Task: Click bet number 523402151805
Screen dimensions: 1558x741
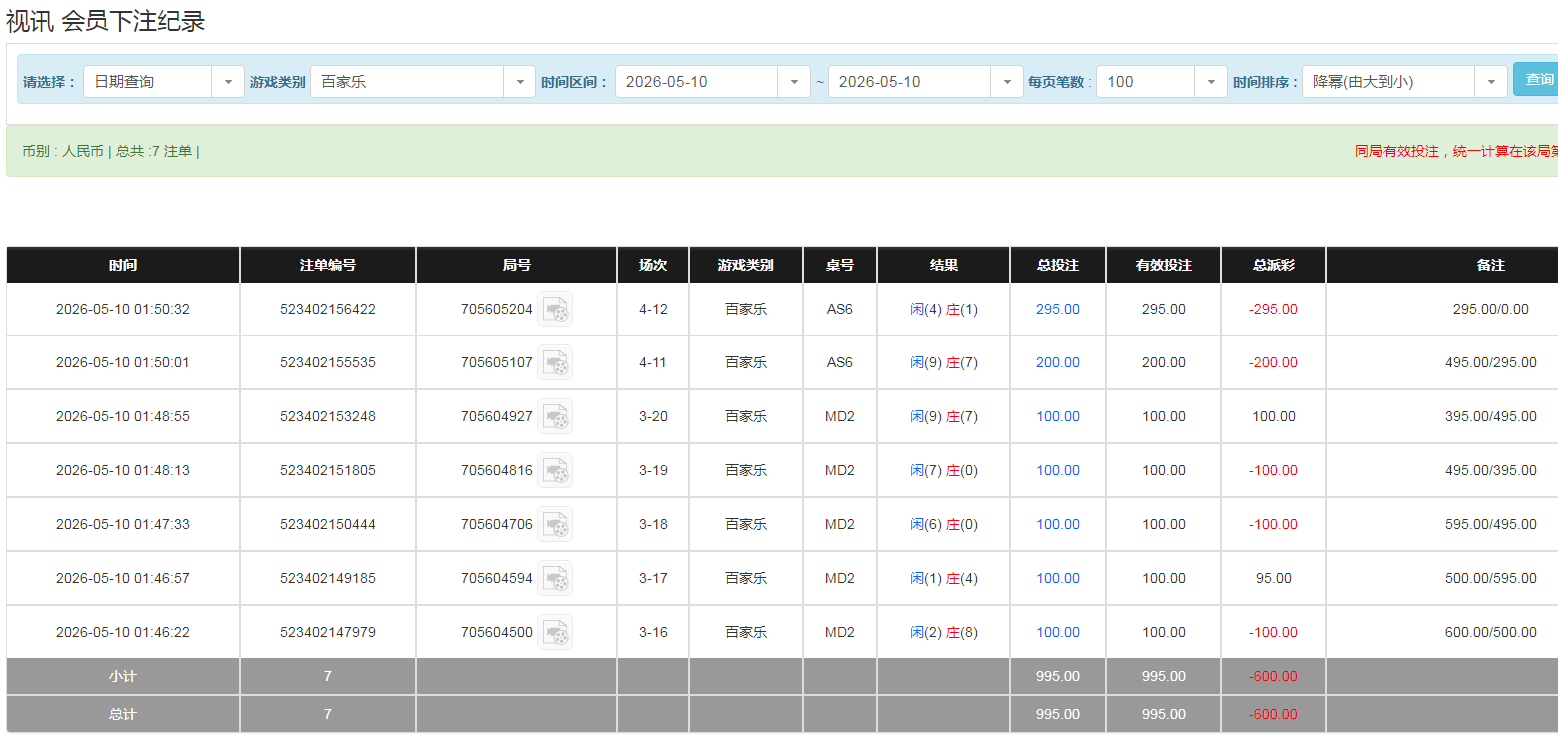Action: pos(328,471)
